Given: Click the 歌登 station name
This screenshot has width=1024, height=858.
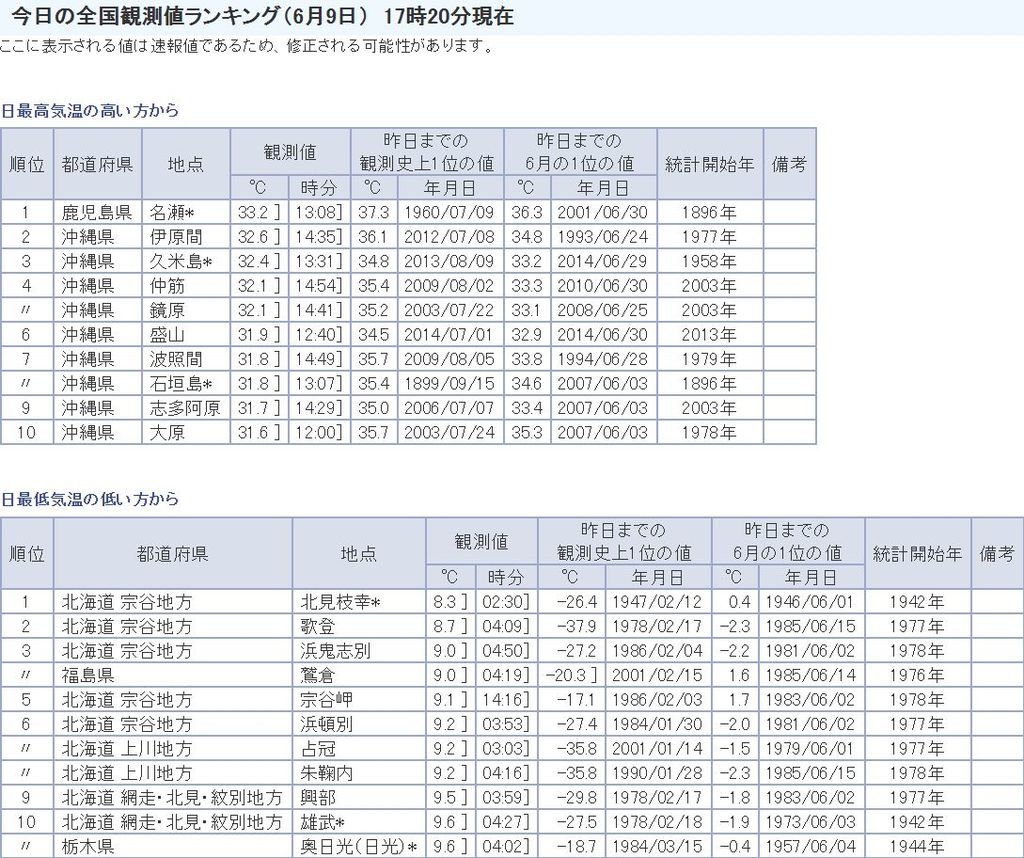Looking at the screenshot, I should [318, 627].
